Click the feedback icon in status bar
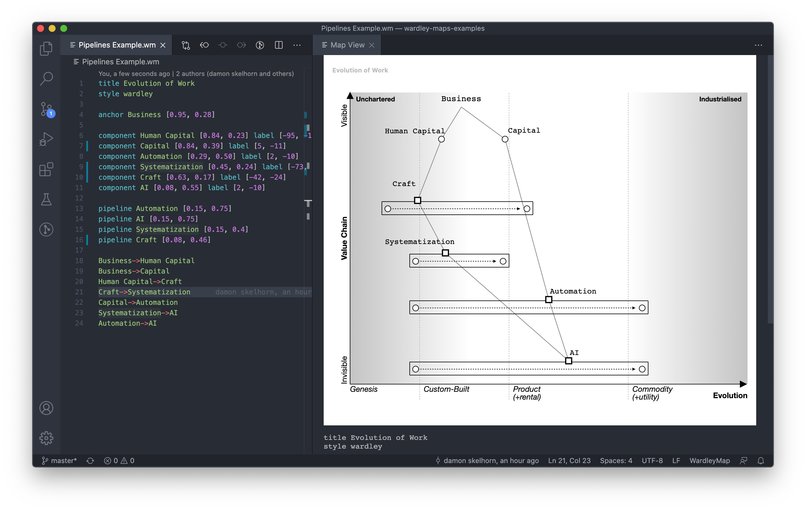This screenshot has width=806, height=510. click(743, 461)
